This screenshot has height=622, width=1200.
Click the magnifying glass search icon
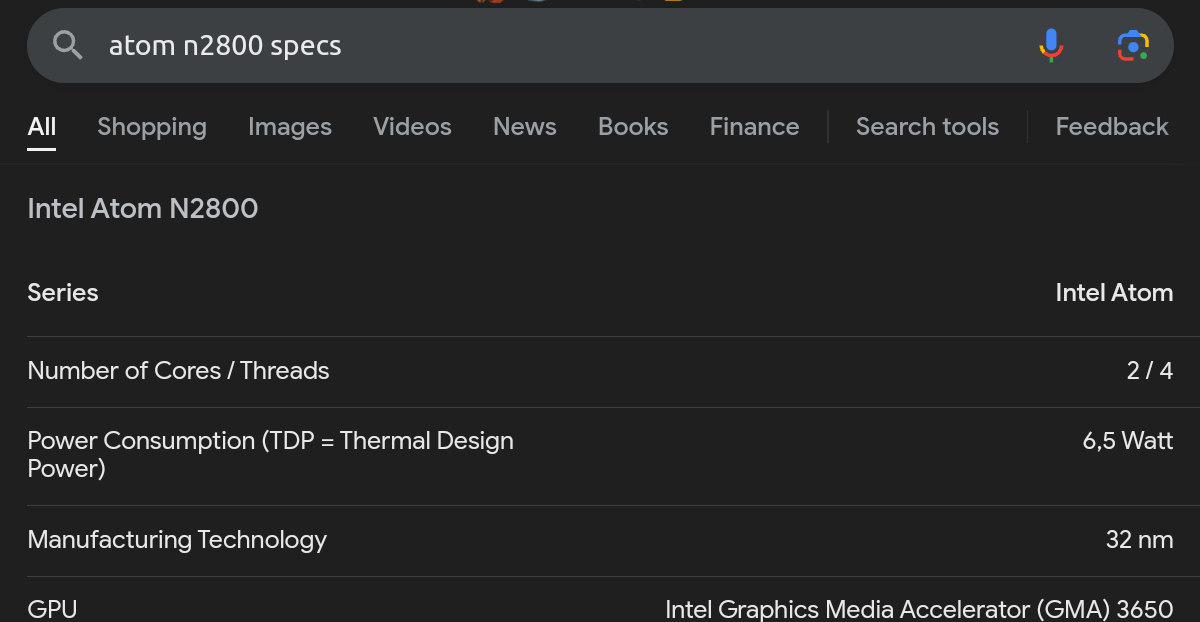click(x=68, y=45)
